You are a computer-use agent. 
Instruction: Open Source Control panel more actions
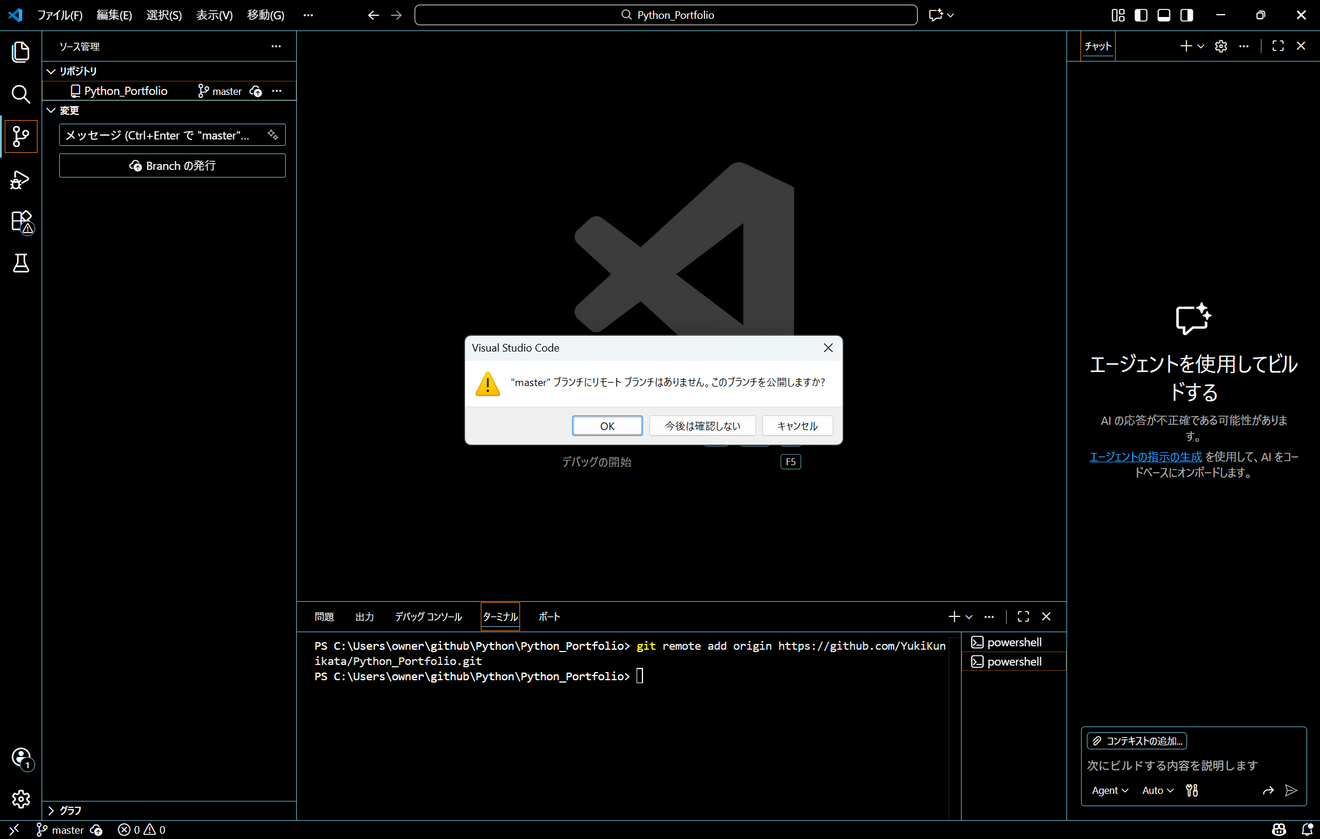tap(276, 46)
